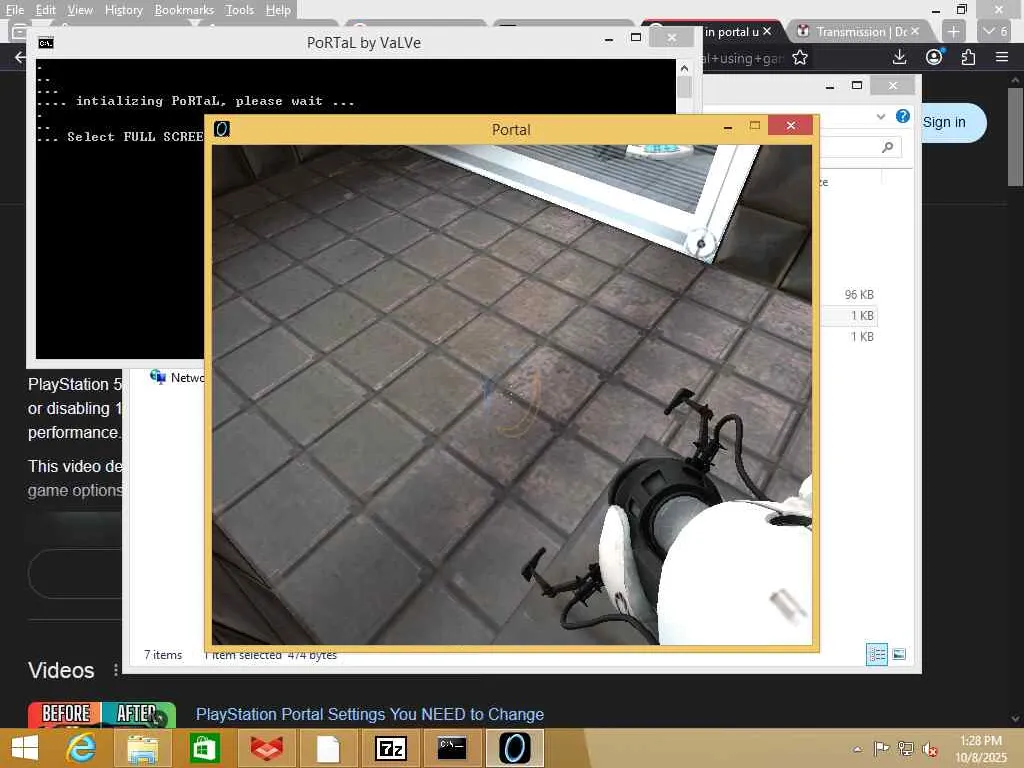The width and height of the screenshot is (1024, 768).
Task: Maximize the PoRTaL by VaLVe console window
Action: click(x=635, y=38)
